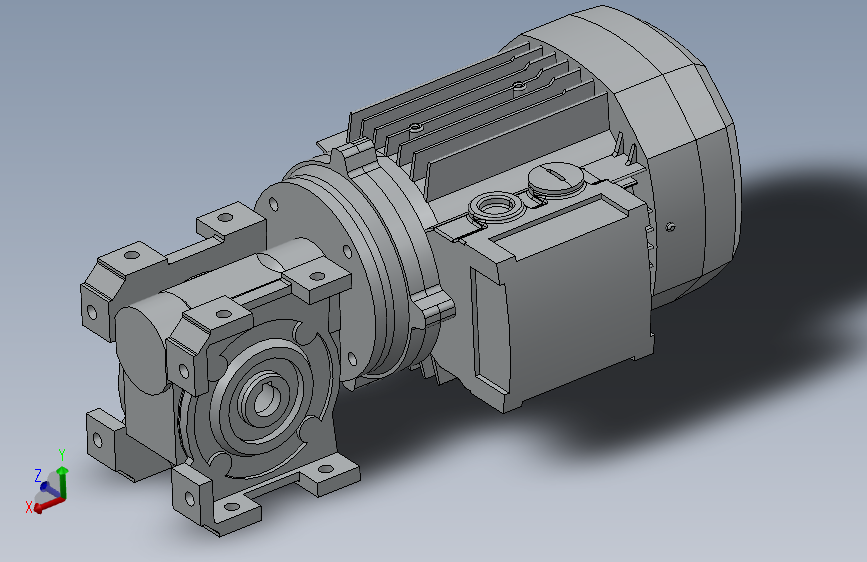Select the terminal box side face on the motor
This screenshot has height=562, width=867.
click(x=575, y=310)
